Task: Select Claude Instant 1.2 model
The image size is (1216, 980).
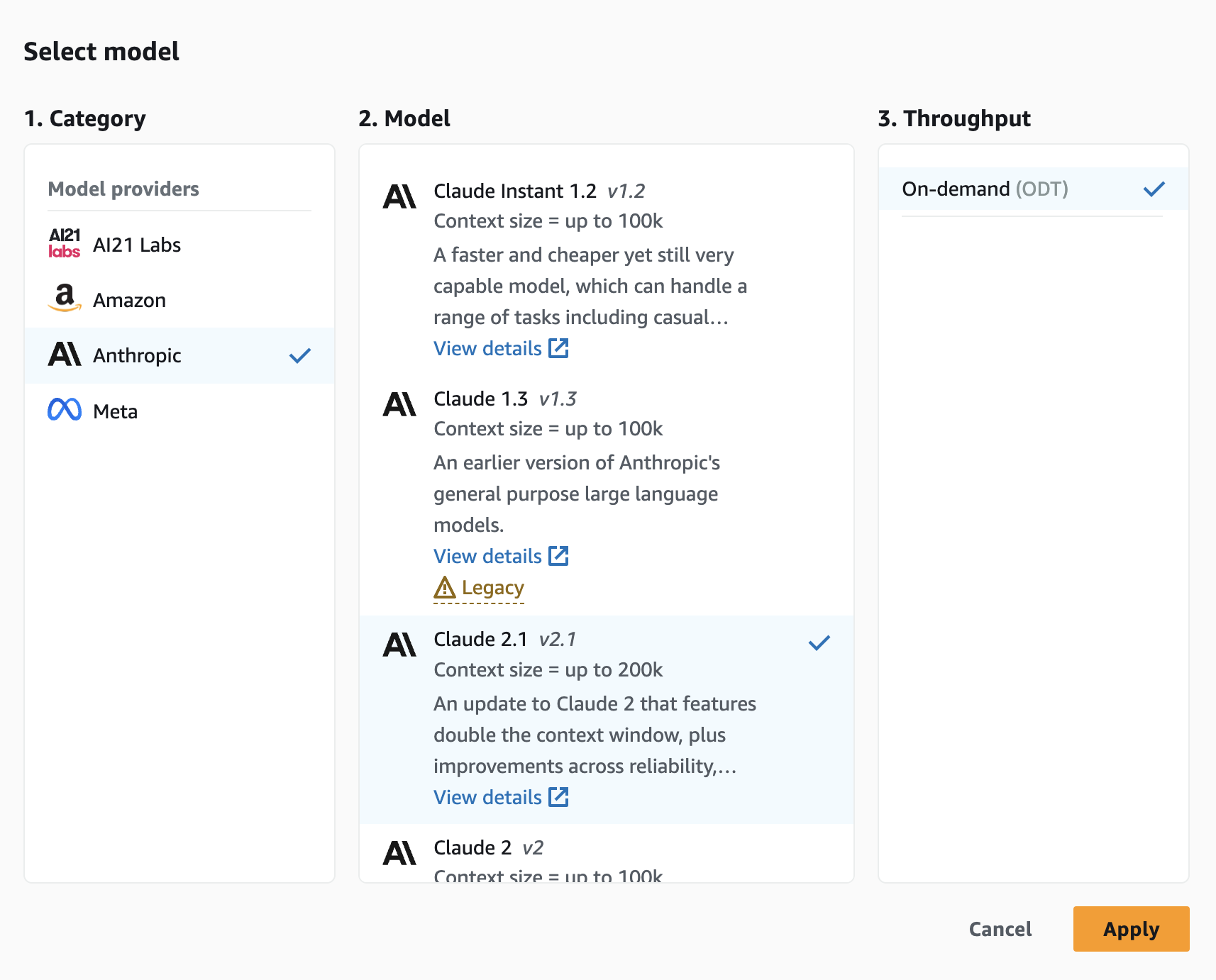Action: pos(607,269)
